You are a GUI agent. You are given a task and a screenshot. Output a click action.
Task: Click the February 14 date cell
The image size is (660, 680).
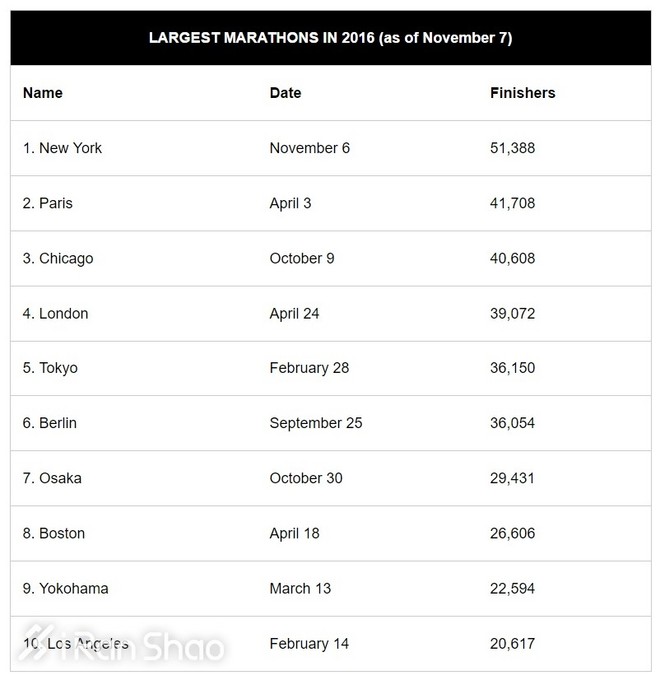tap(309, 643)
